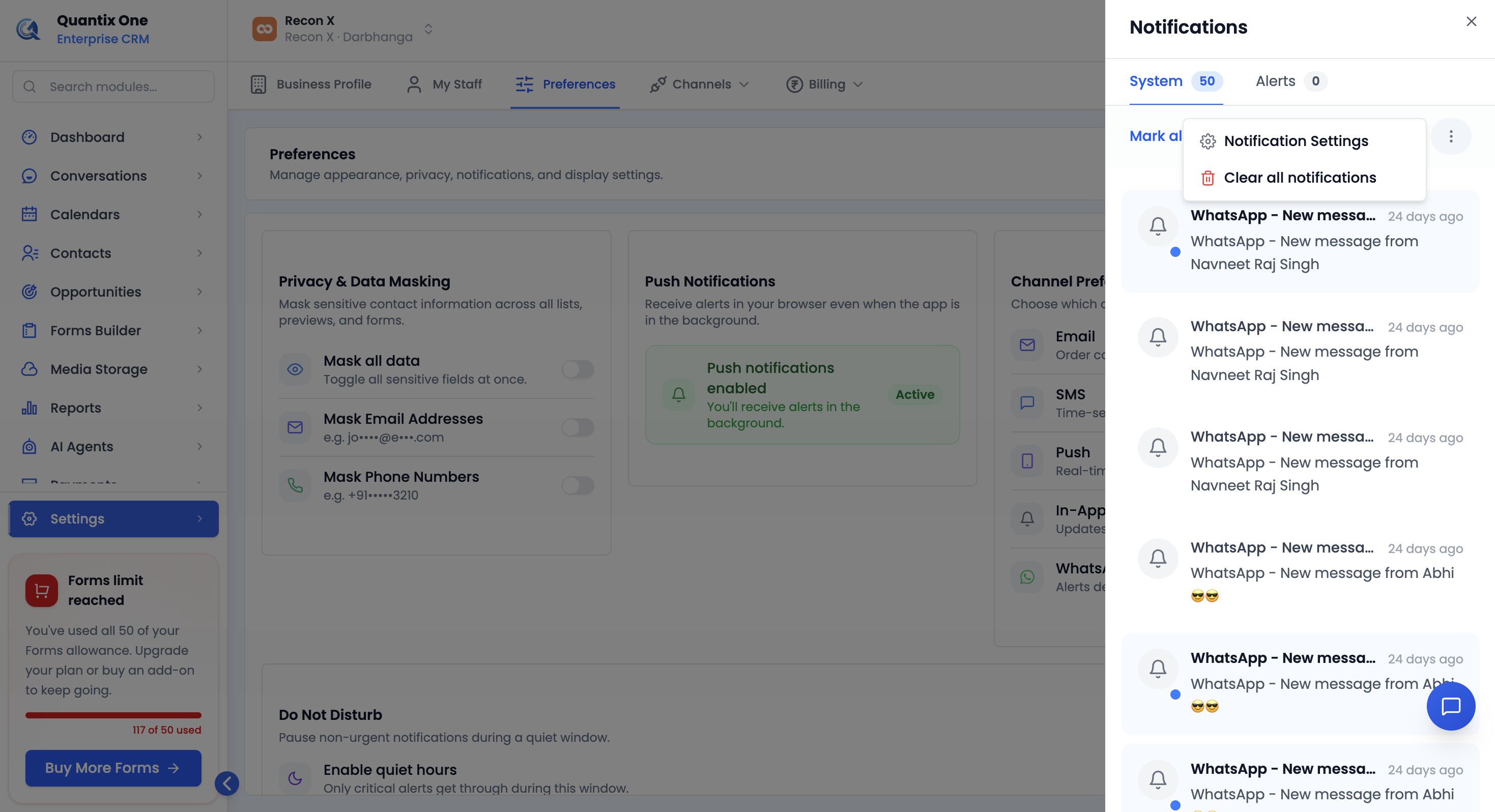The height and width of the screenshot is (812, 1495).
Task: Click the Email channel envelope icon
Action: click(x=1027, y=345)
